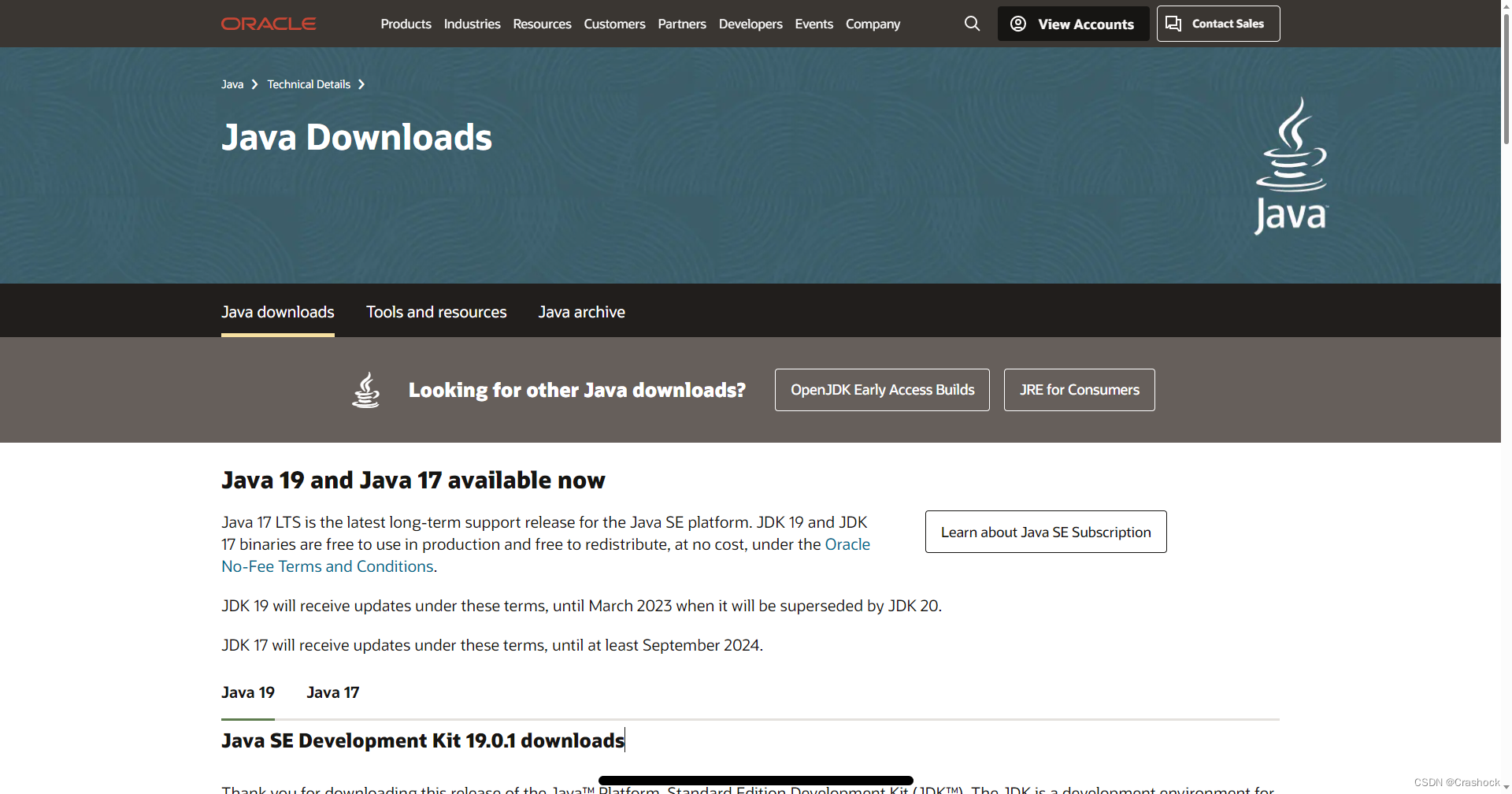
Task: Click the Contact Sales button
Action: [x=1218, y=24]
